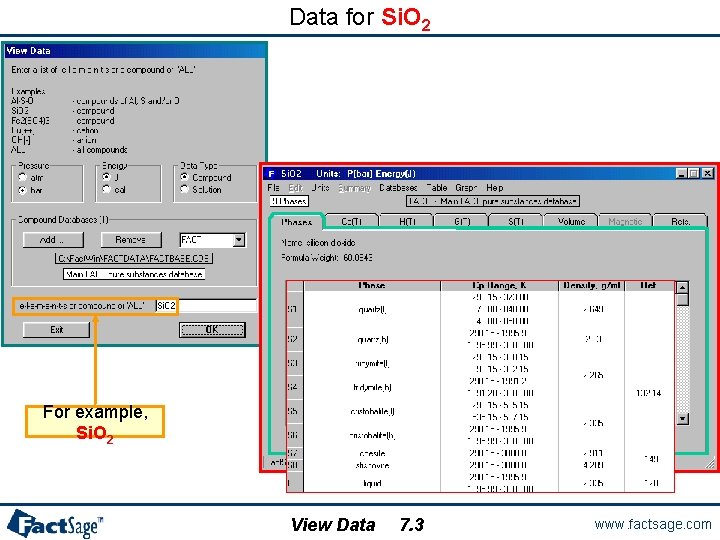This screenshot has width=720, height=540.
Task: Click the phase table scrollbar thumb
Action: pyautogui.click(x=682, y=300)
